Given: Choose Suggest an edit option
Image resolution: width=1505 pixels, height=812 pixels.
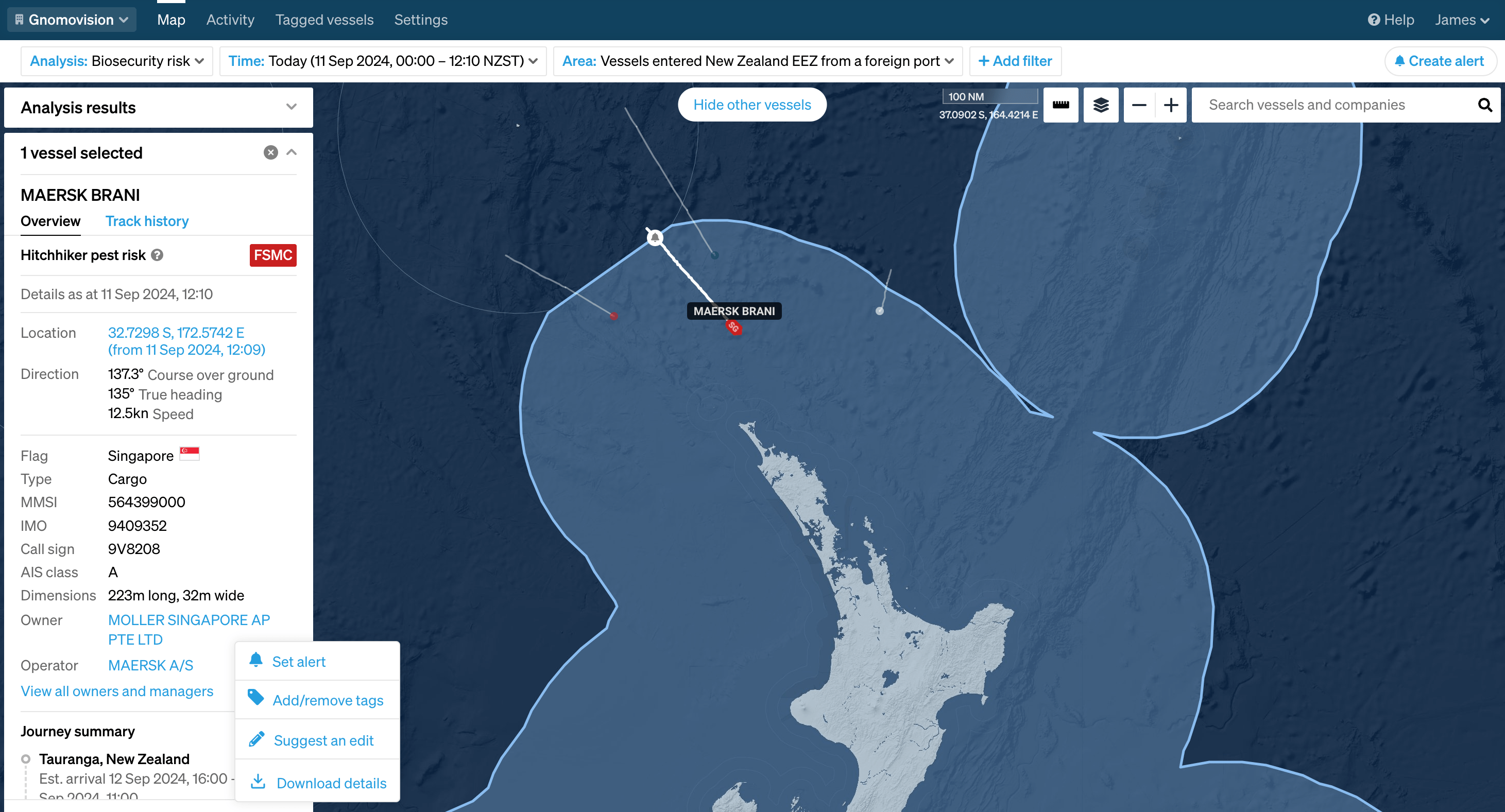Looking at the screenshot, I should [x=317, y=739].
